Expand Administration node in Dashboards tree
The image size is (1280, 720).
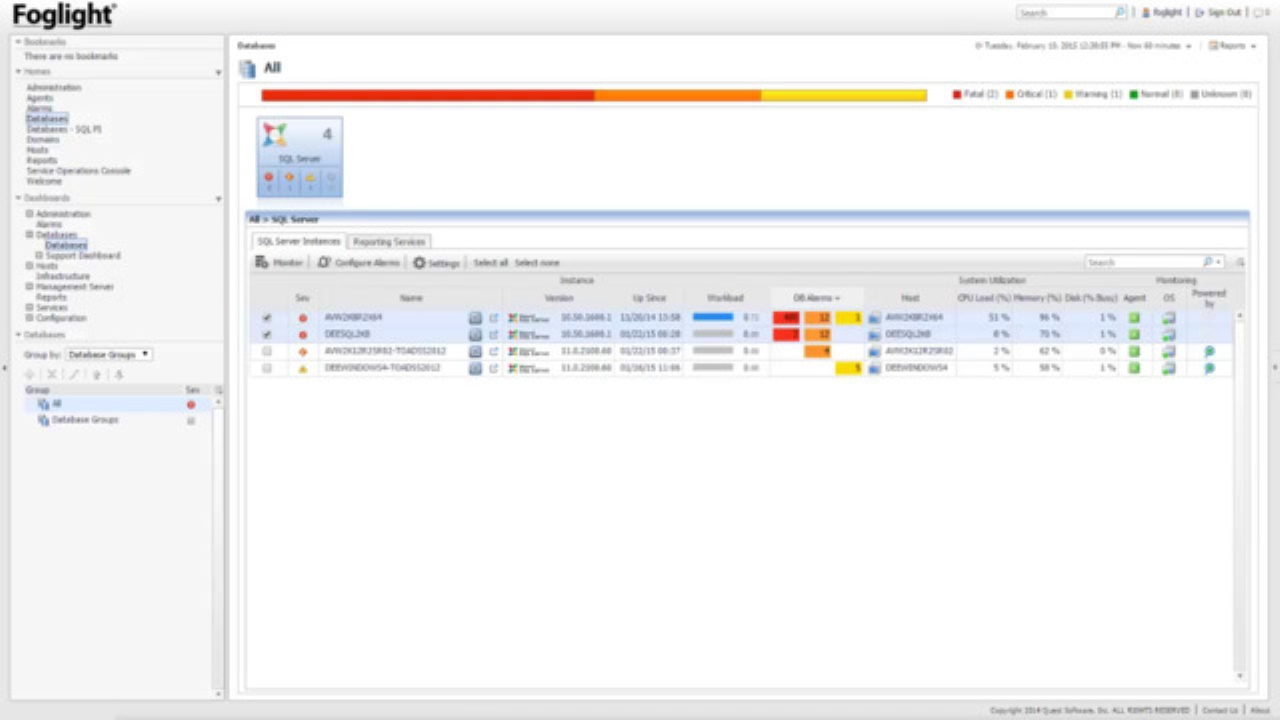[29, 214]
